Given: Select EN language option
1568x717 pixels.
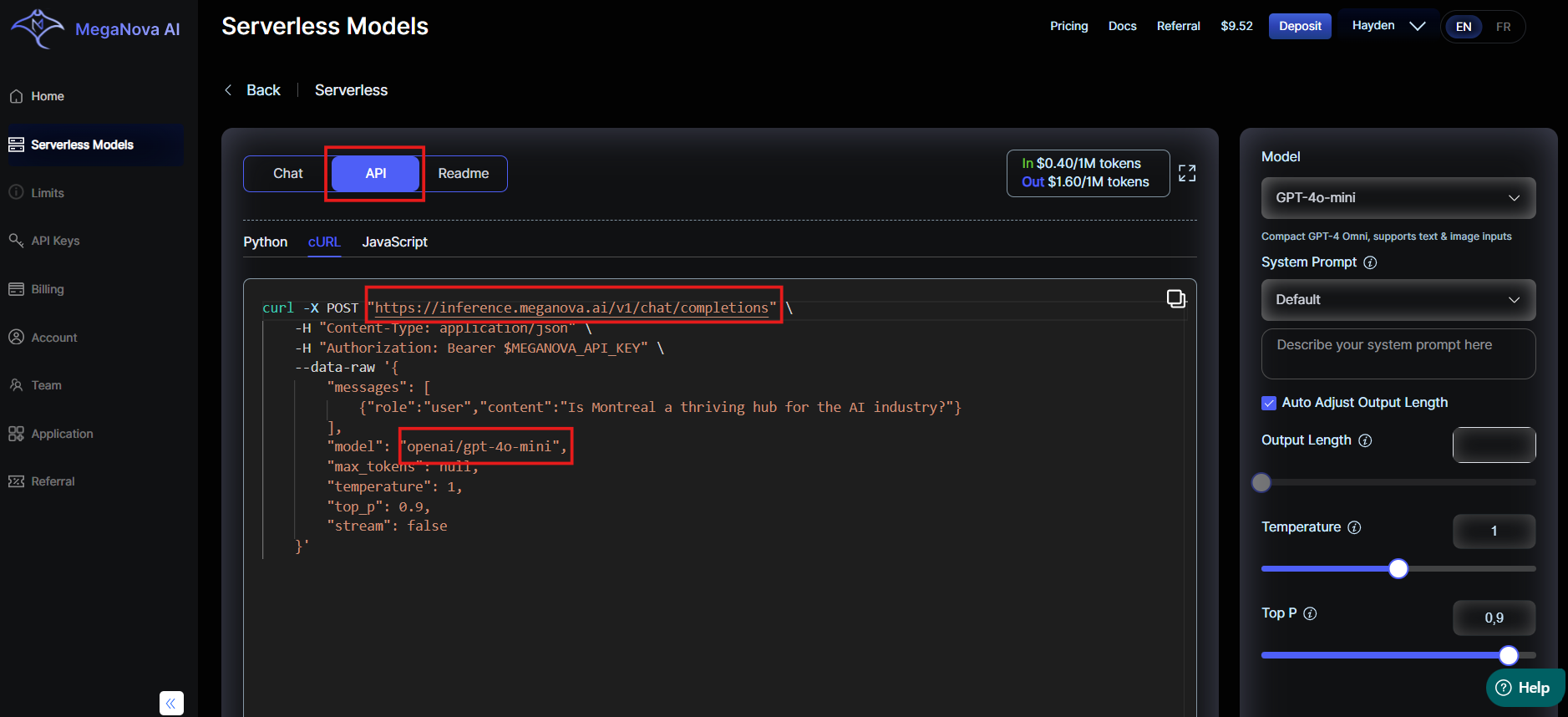Looking at the screenshot, I should (1464, 27).
